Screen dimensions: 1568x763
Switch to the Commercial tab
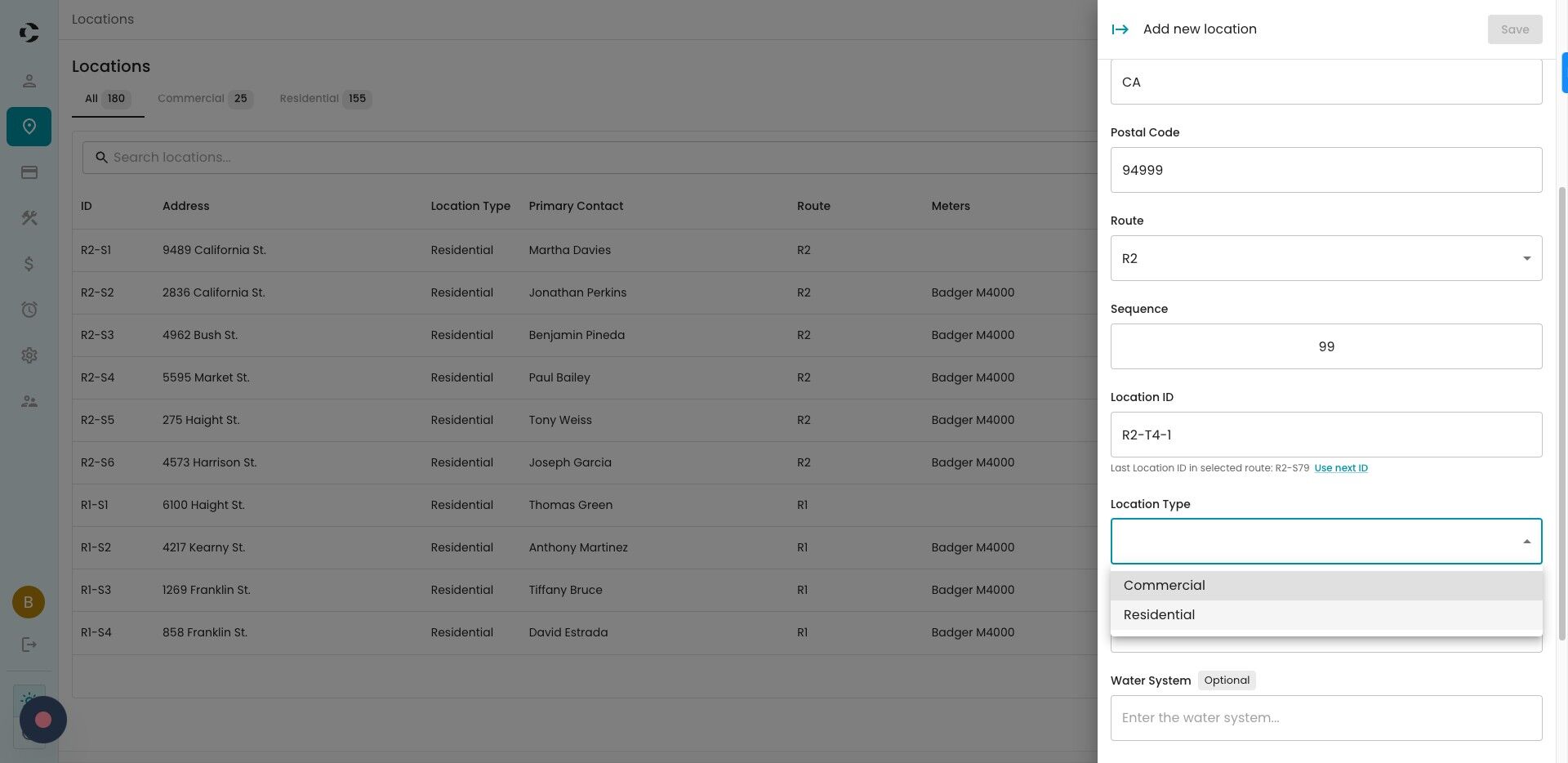205,99
